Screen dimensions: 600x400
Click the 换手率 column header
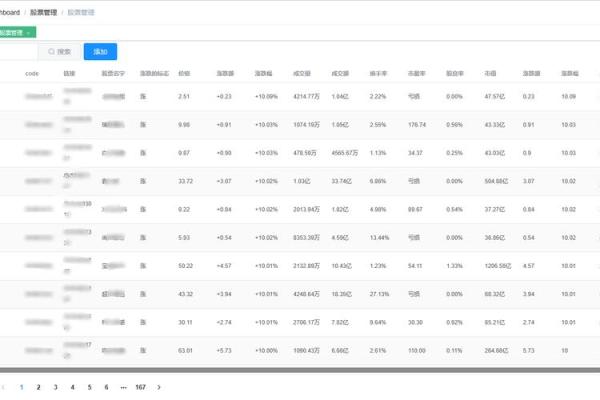378,73
